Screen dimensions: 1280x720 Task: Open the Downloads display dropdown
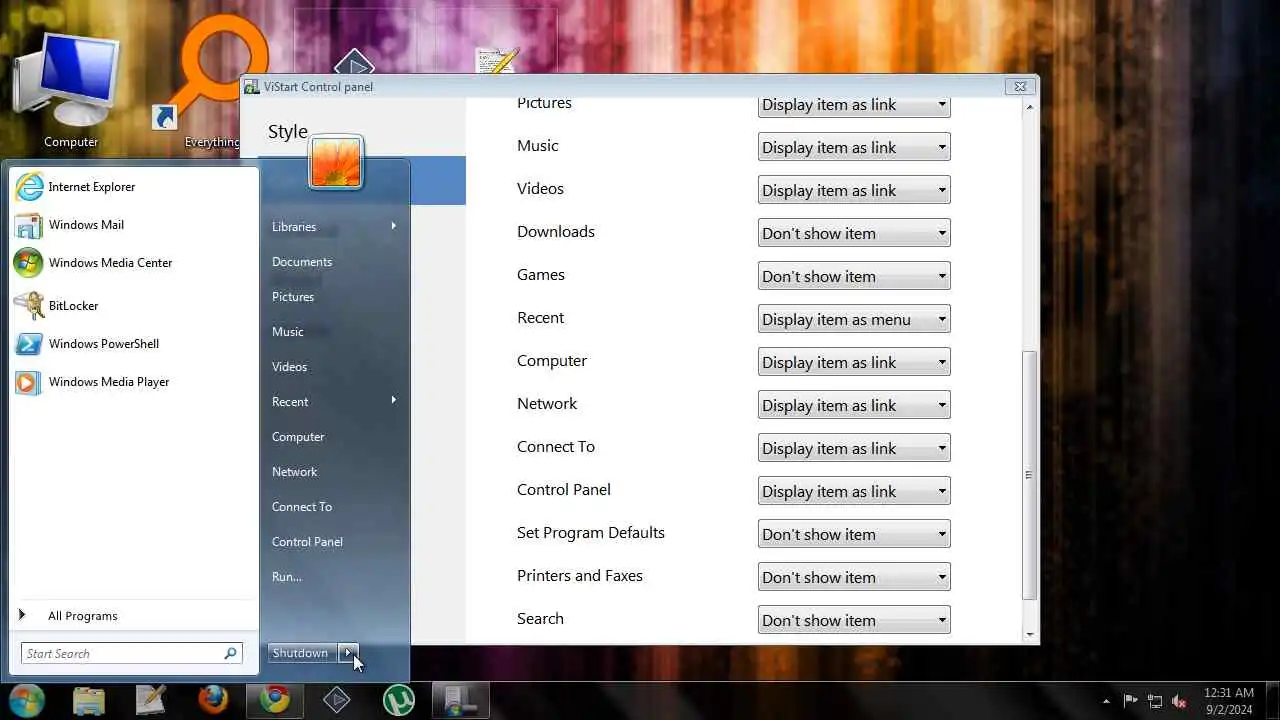pyautogui.click(x=854, y=233)
